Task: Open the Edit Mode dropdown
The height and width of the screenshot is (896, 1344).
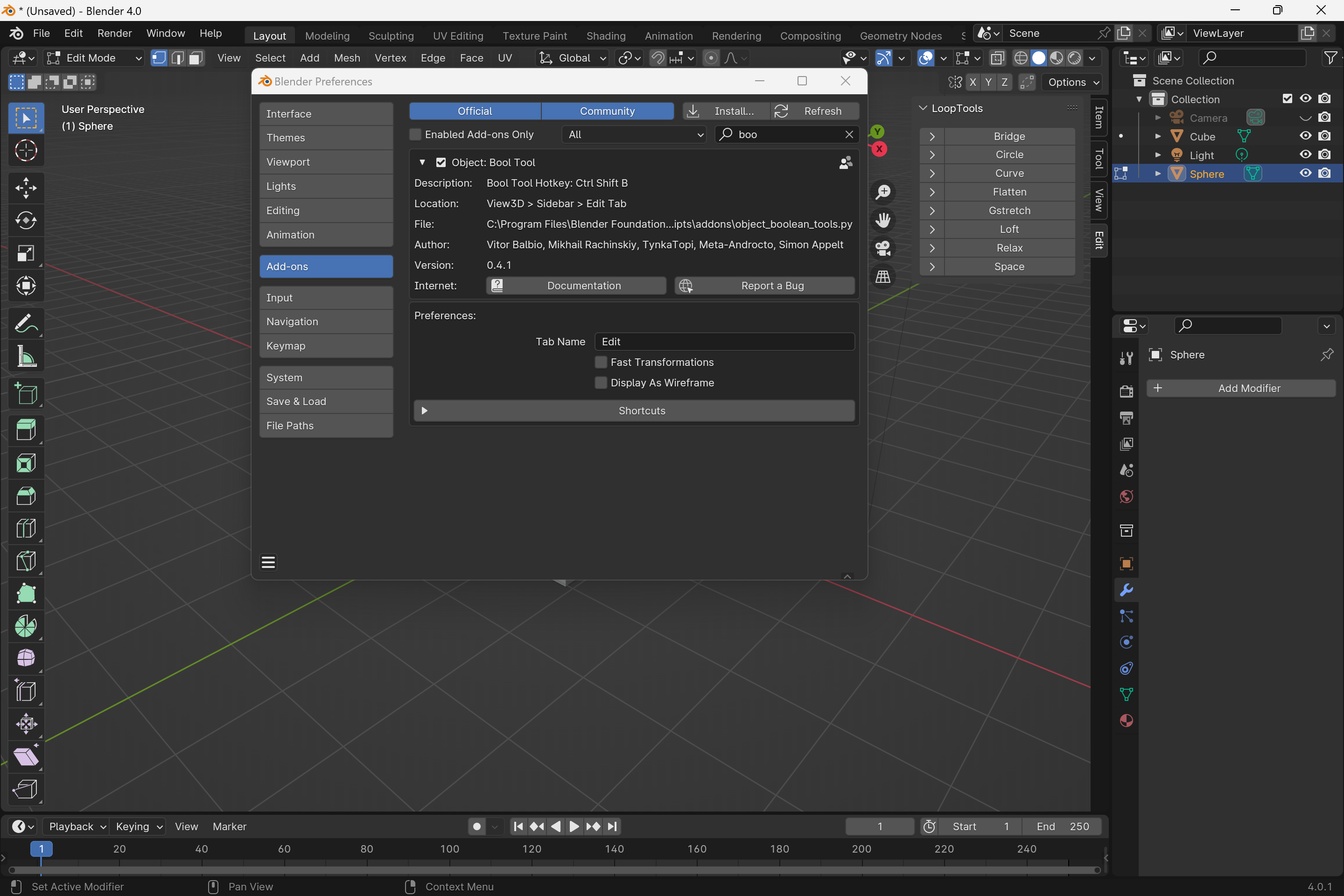Action: [x=94, y=58]
